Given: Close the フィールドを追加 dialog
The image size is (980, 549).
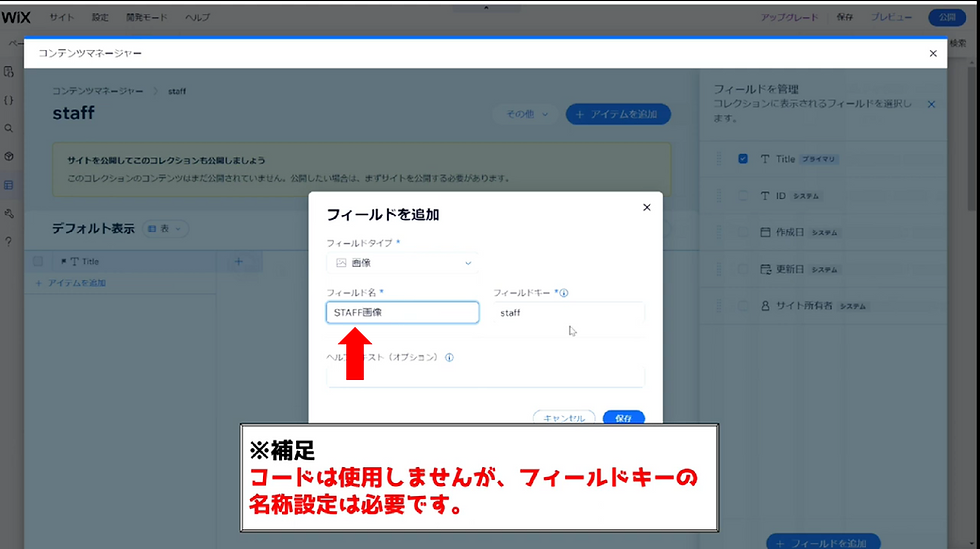Looking at the screenshot, I should [647, 207].
